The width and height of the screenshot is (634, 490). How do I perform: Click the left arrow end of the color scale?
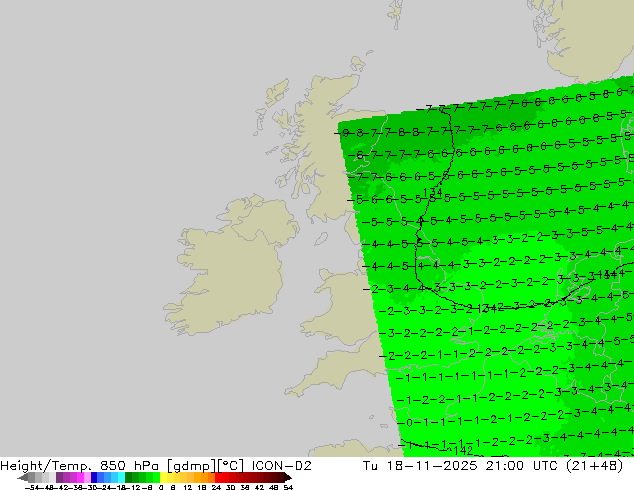(x=22, y=477)
